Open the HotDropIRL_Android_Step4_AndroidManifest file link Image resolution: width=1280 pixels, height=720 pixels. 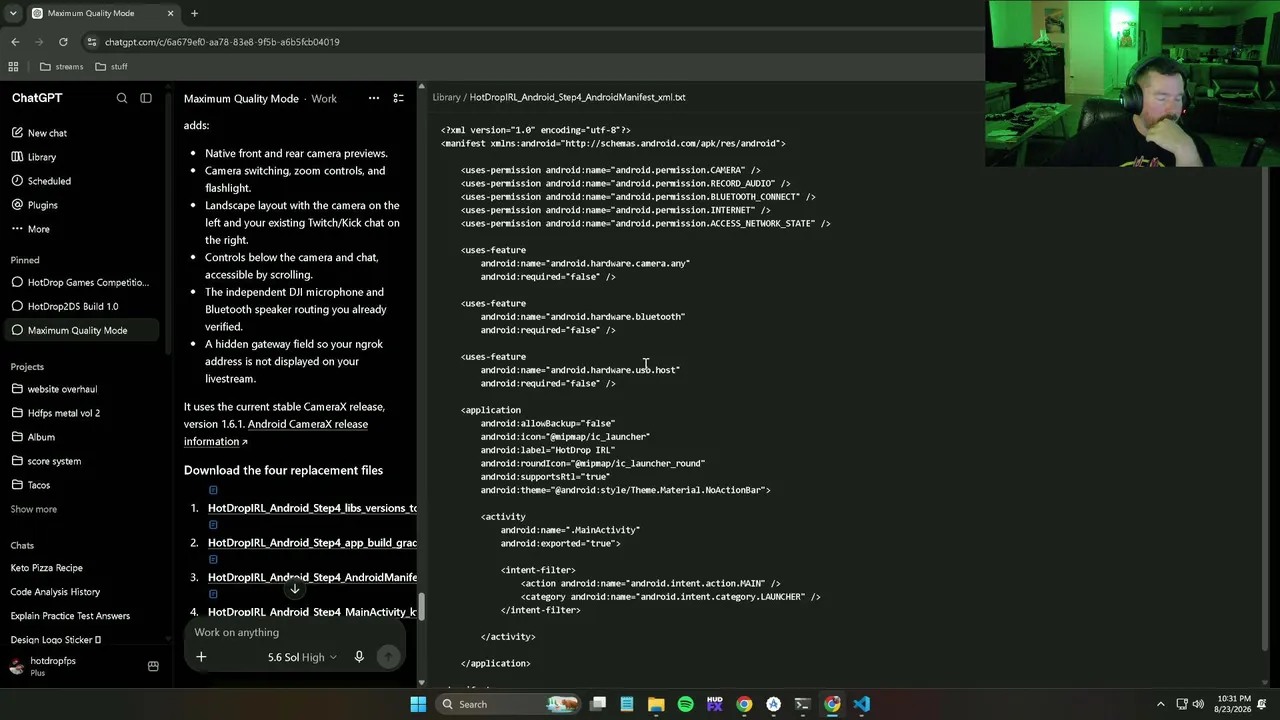pyautogui.click(x=312, y=577)
